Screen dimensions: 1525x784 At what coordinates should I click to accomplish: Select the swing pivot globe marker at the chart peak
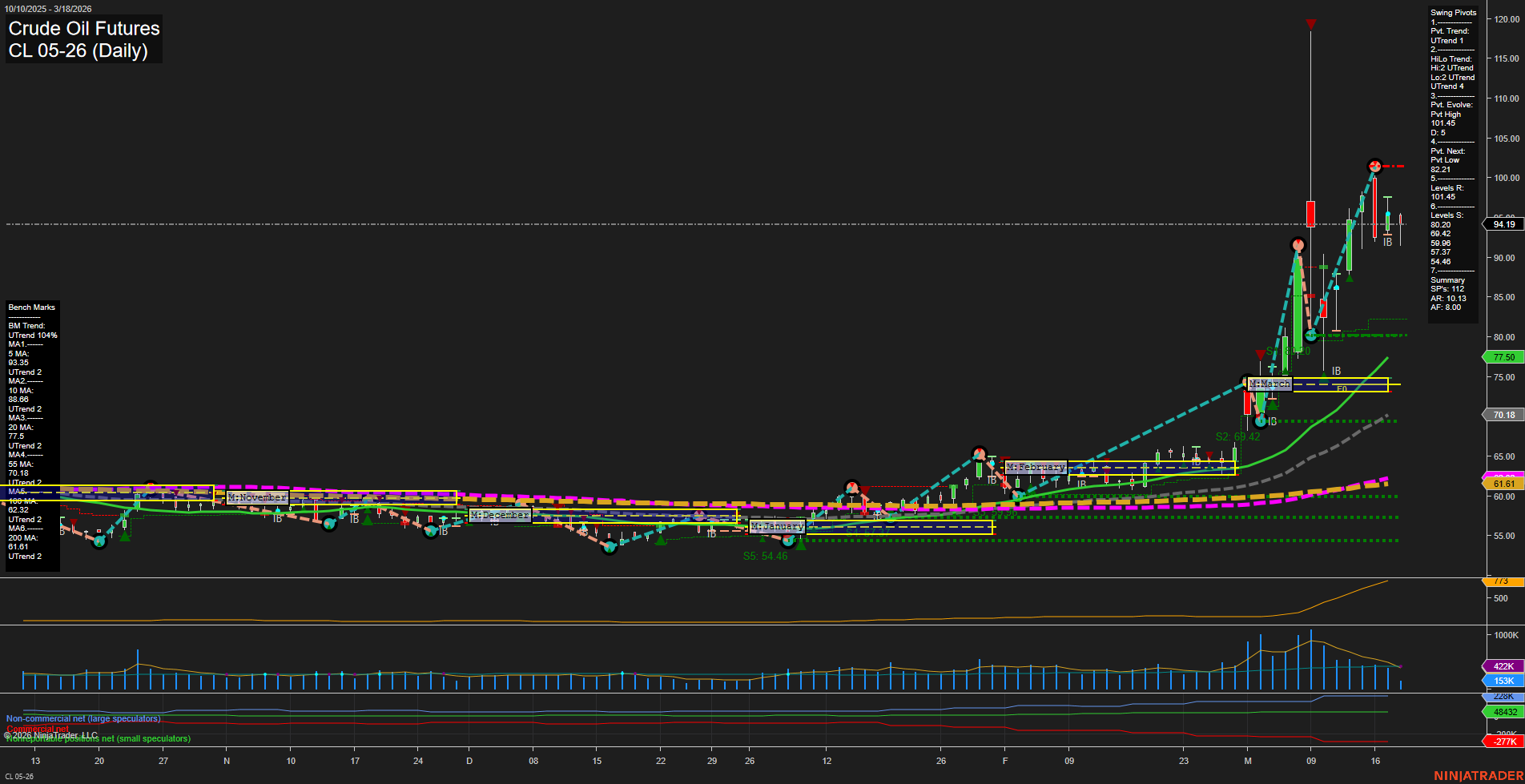1374,166
